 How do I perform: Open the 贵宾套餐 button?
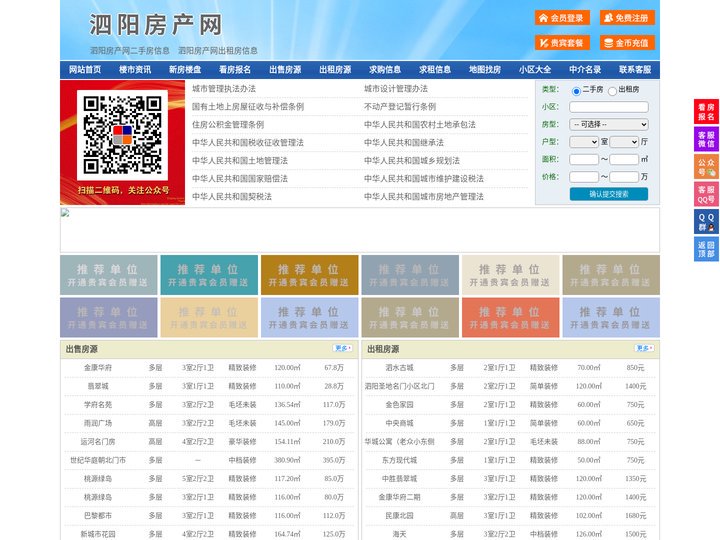point(562,43)
